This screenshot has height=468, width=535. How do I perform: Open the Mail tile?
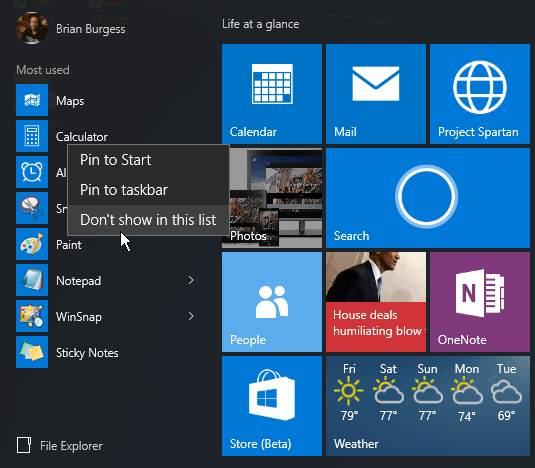(376, 94)
